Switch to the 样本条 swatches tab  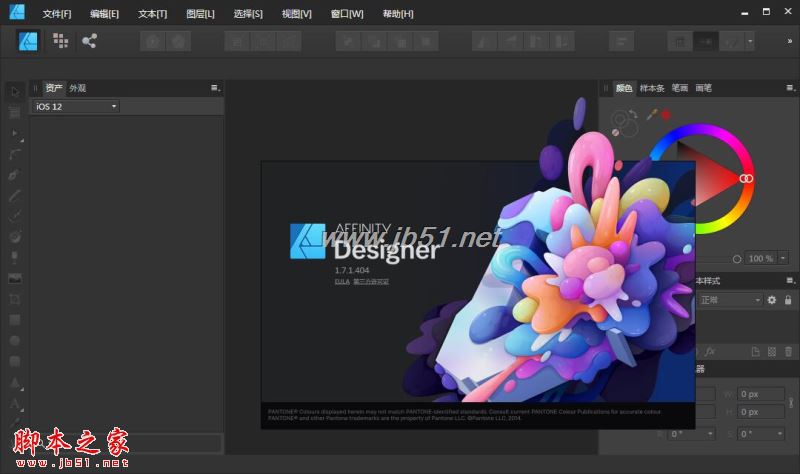click(x=652, y=88)
